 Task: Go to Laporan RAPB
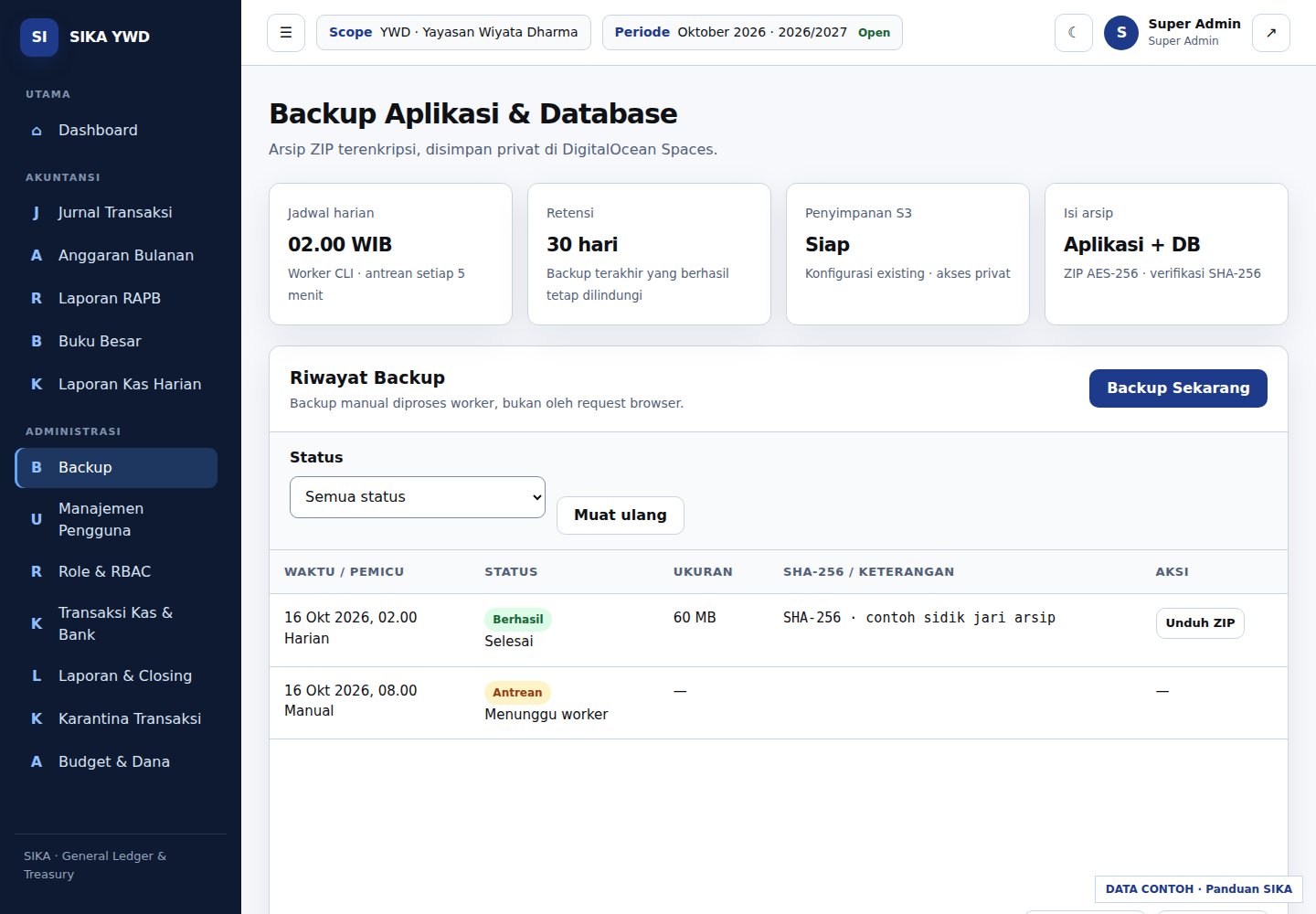click(116, 299)
